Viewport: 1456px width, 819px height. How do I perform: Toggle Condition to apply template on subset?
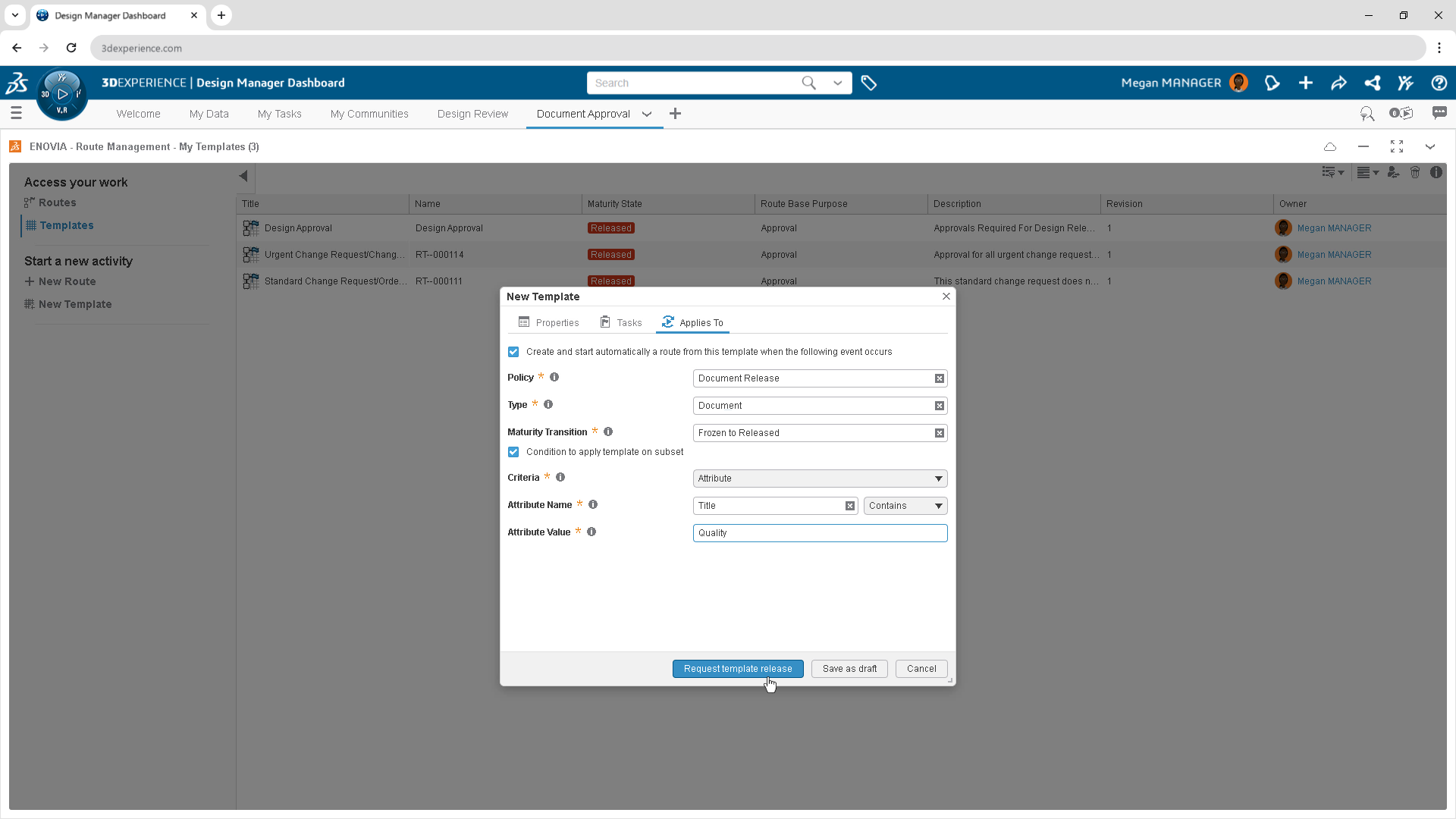[x=513, y=452]
